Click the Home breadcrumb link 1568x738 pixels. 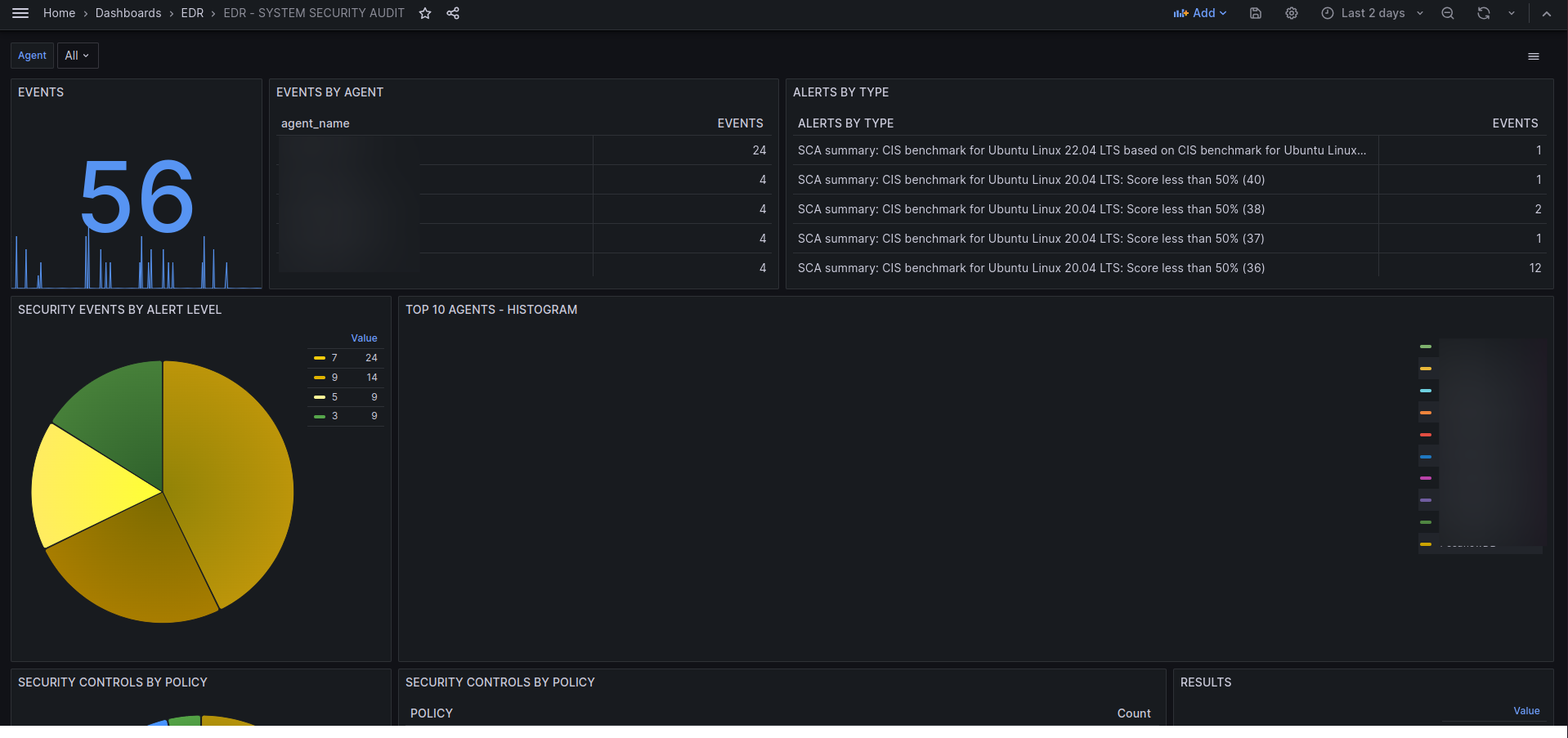pos(59,13)
